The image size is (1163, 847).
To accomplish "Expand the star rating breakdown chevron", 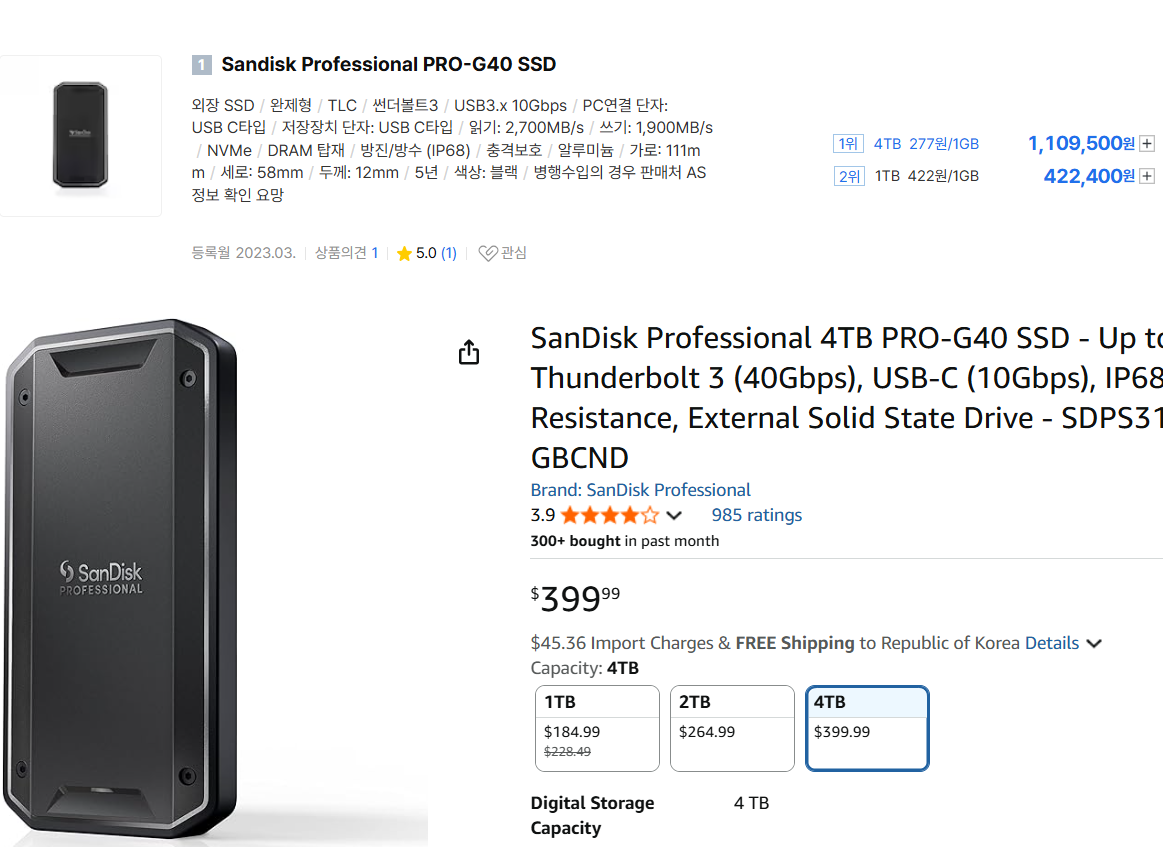I will click(675, 516).
